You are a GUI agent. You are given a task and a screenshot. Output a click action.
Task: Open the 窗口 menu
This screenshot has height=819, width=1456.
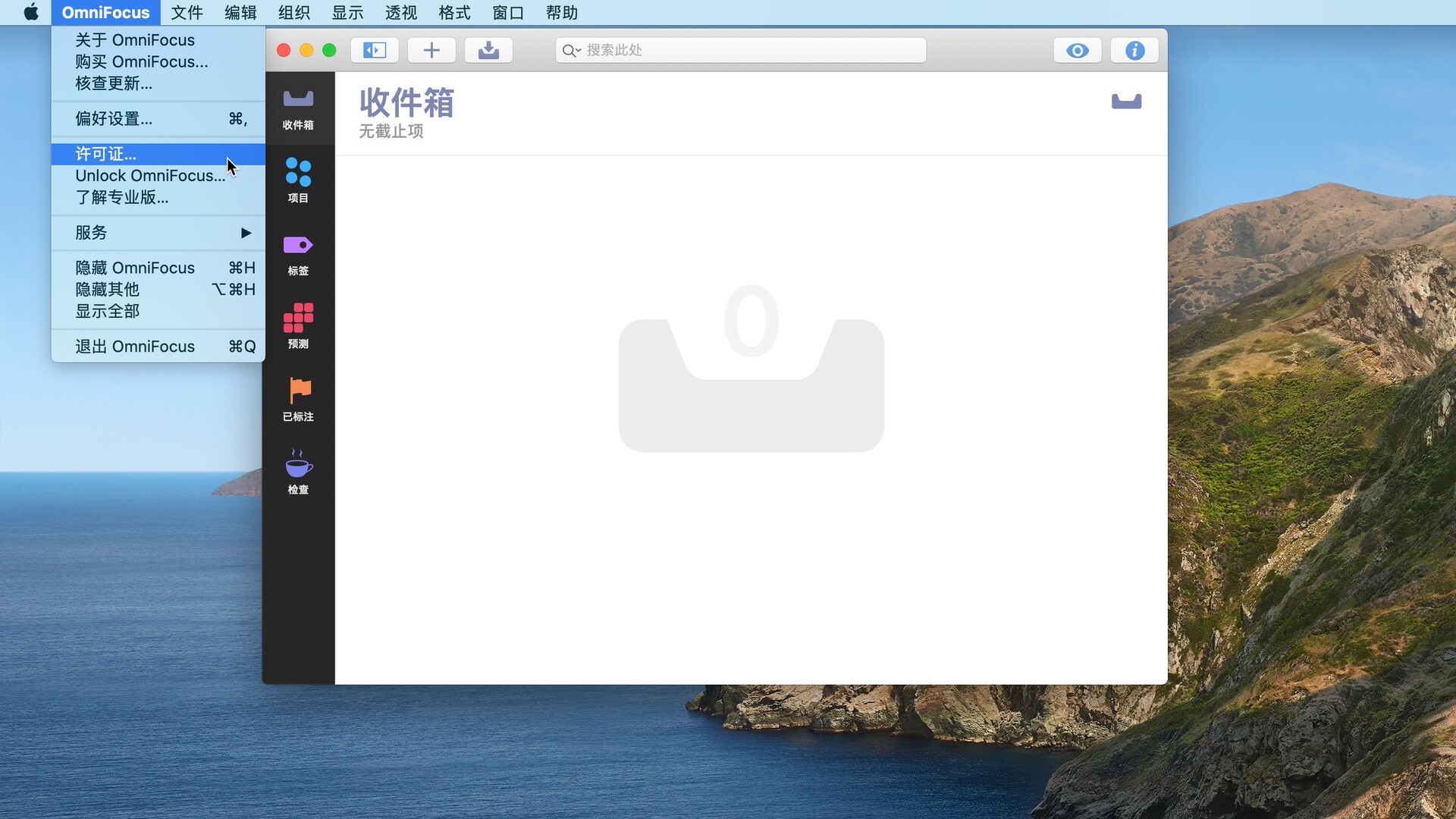click(508, 12)
